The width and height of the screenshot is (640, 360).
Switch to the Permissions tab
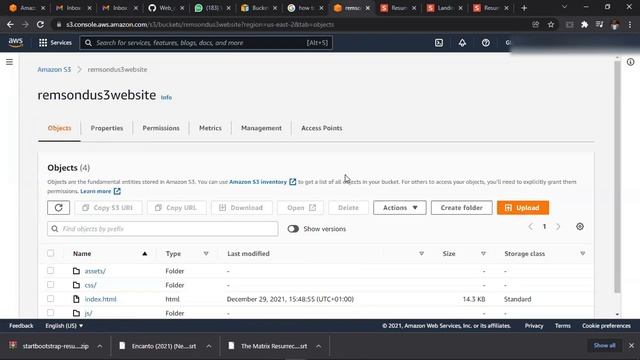click(x=161, y=128)
